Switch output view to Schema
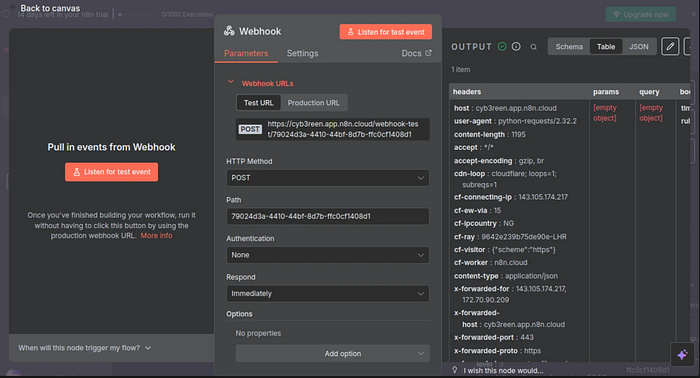Screen dimensions: 700x378 click(569, 46)
